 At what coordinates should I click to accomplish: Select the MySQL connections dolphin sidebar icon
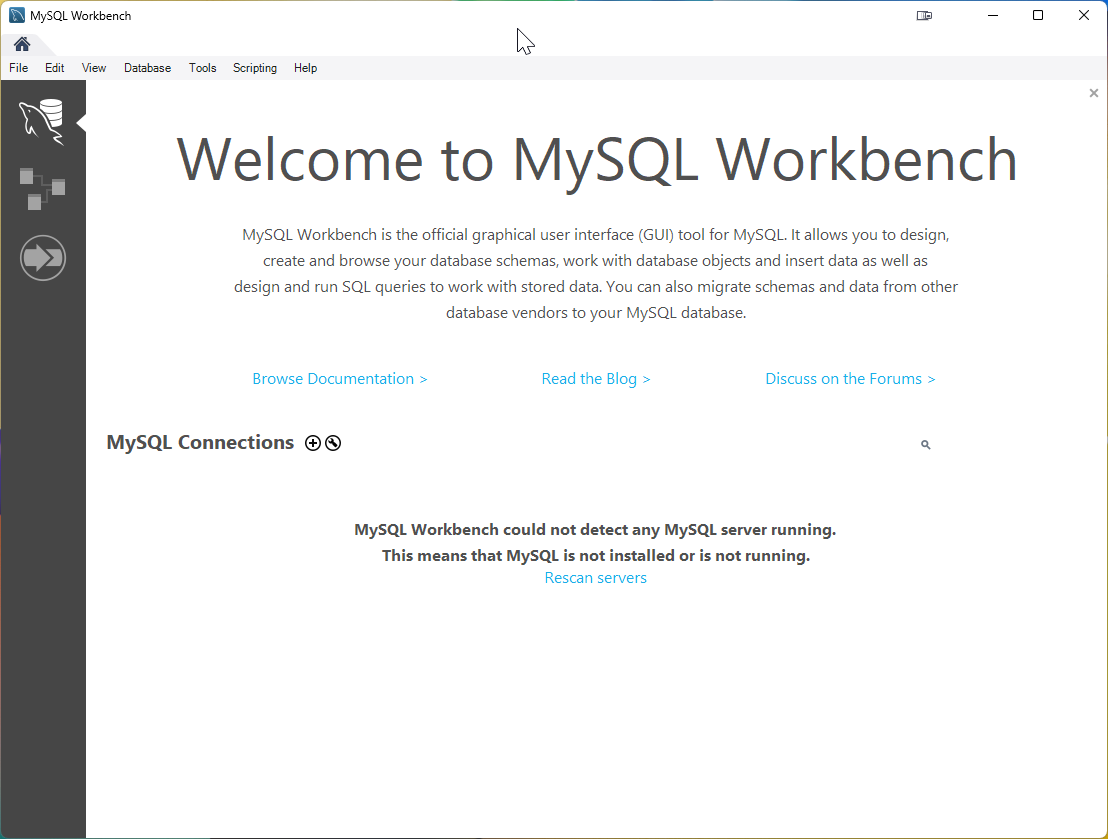(x=42, y=122)
